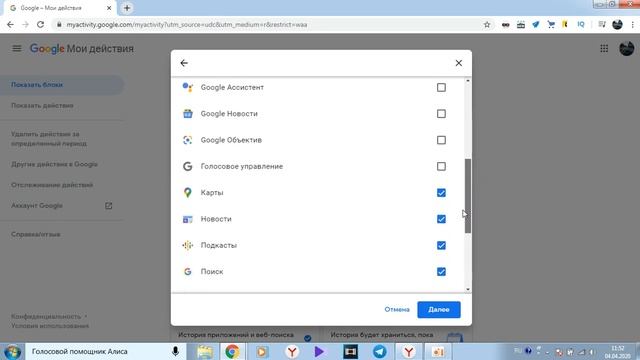The image size is (640, 360).
Task: Click the Новости news icon
Action: 187,219
